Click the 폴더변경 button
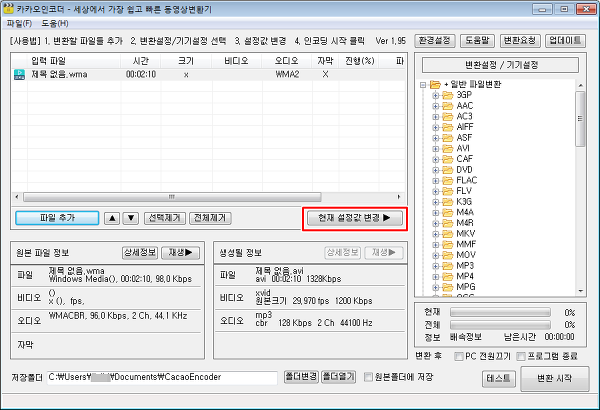 click(301, 377)
